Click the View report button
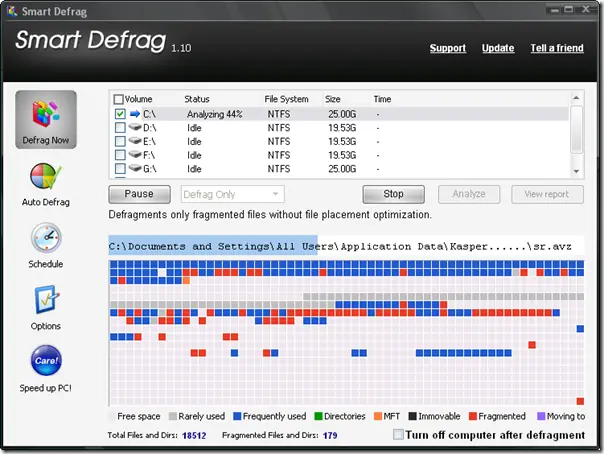This screenshot has width=604, height=454. click(547, 194)
